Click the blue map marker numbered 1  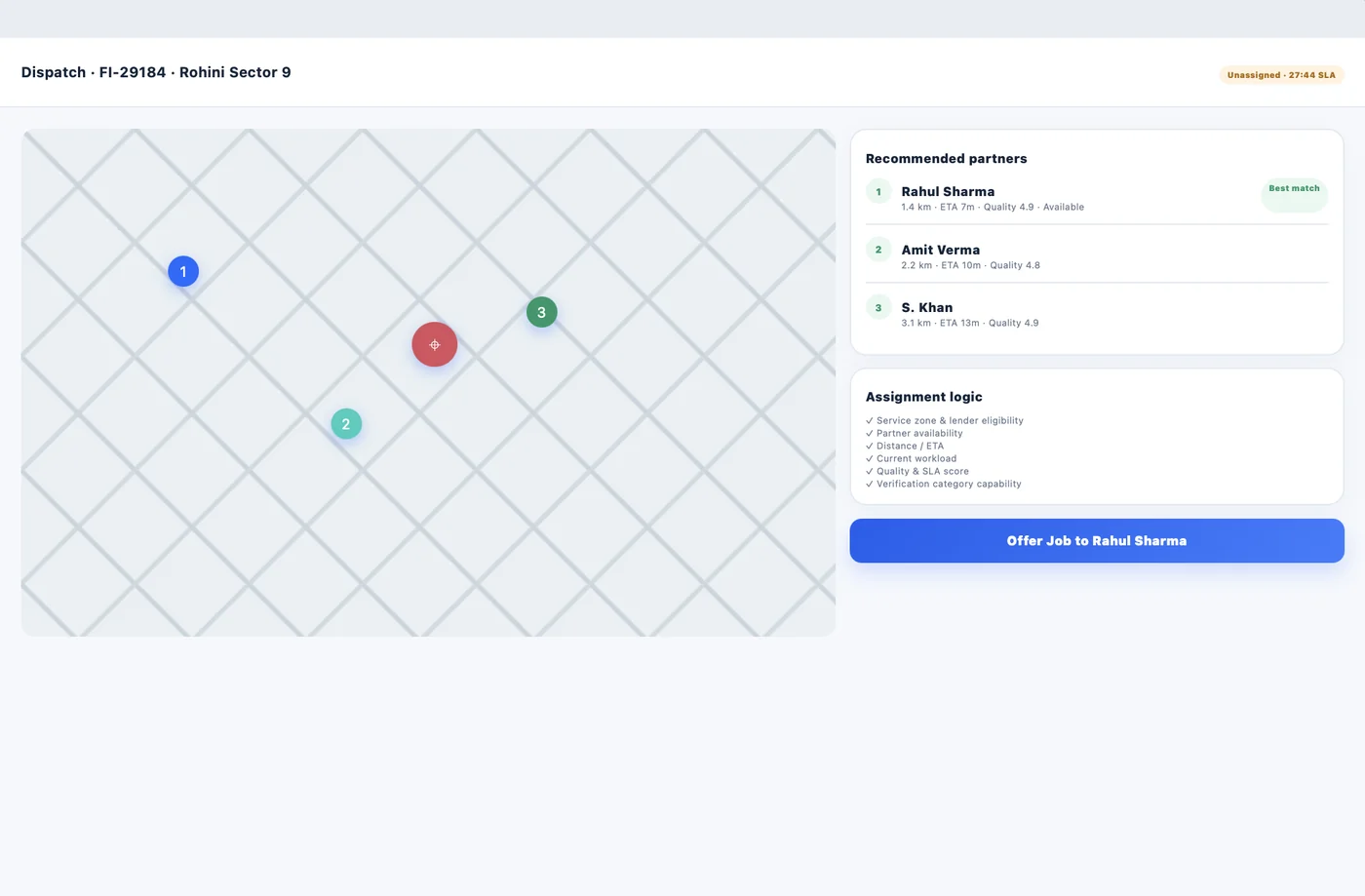click(183, 271)
